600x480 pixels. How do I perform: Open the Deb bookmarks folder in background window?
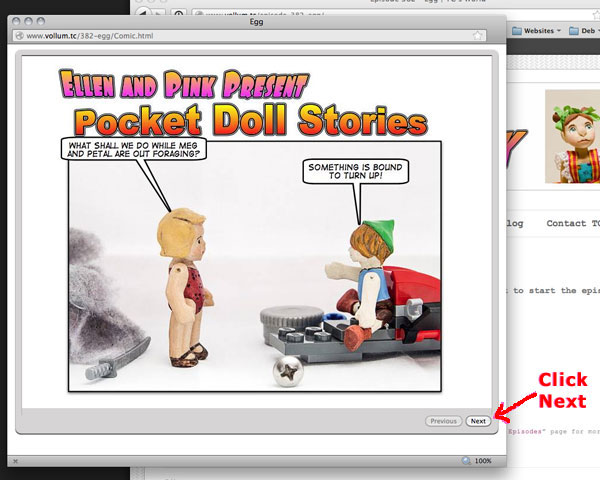tap(584, 31)
